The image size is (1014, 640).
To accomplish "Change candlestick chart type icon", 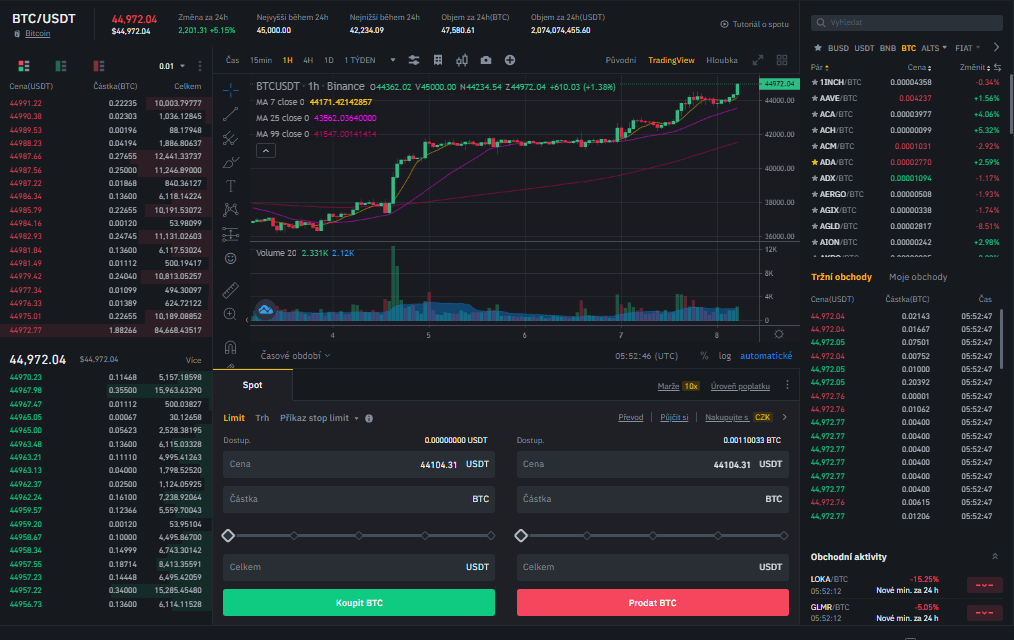I will 462,60.
